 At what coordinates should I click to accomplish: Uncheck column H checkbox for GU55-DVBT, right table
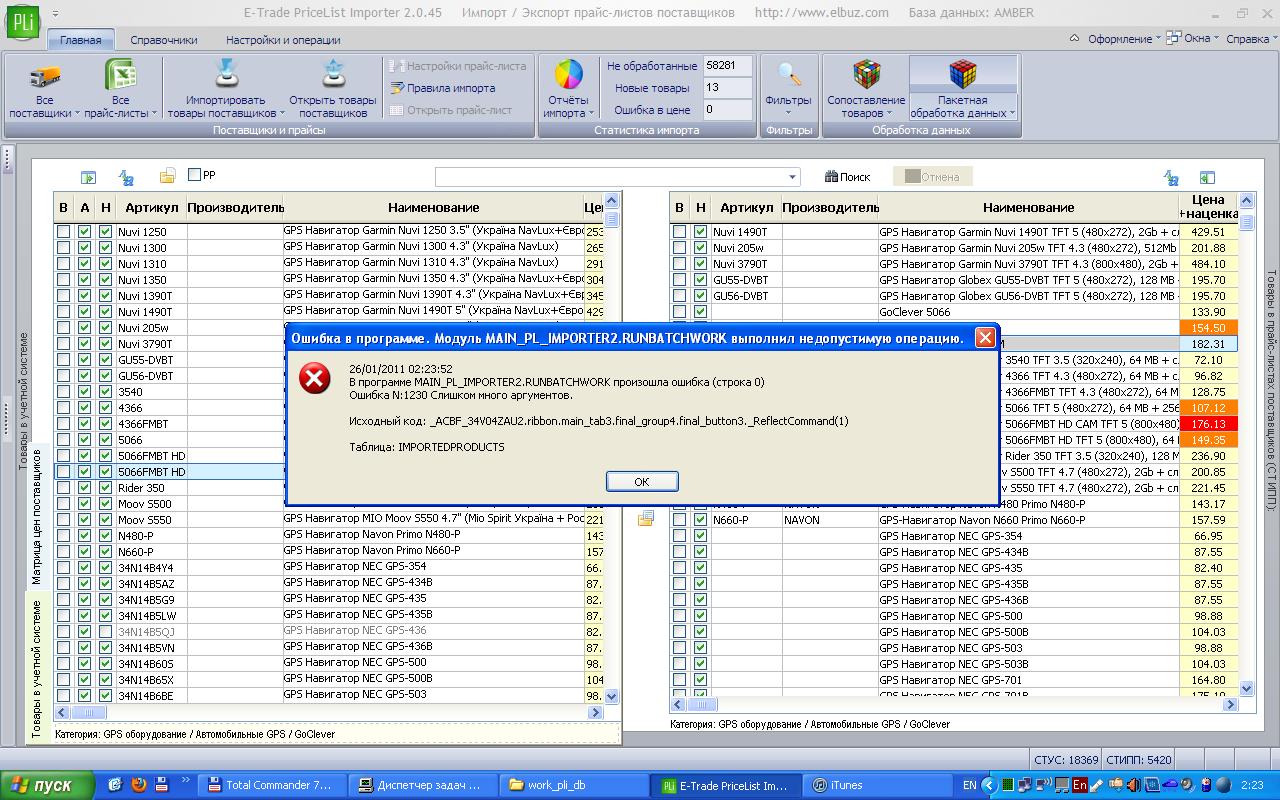(x=700, y=280)
